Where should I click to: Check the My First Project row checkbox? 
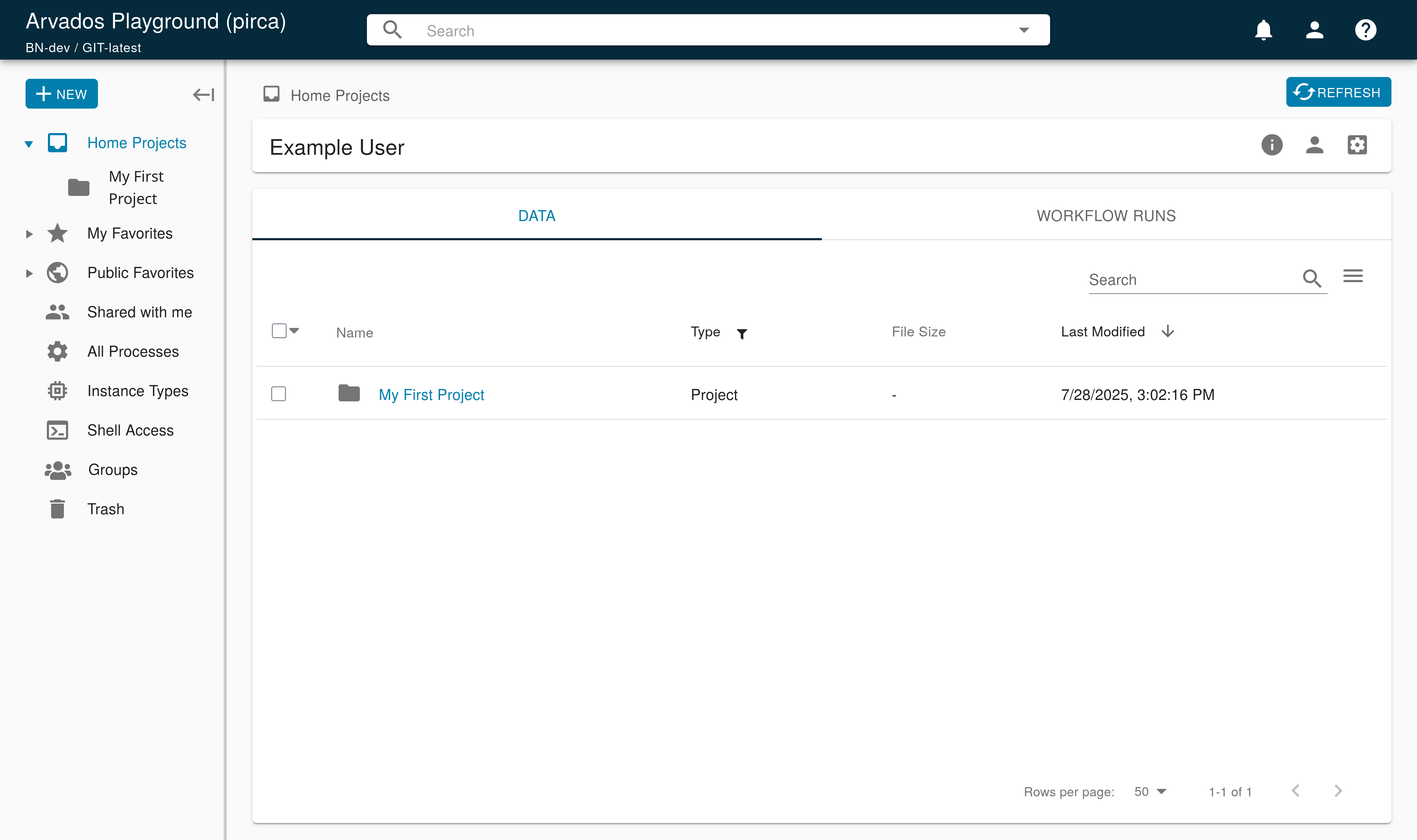point(279,394)
